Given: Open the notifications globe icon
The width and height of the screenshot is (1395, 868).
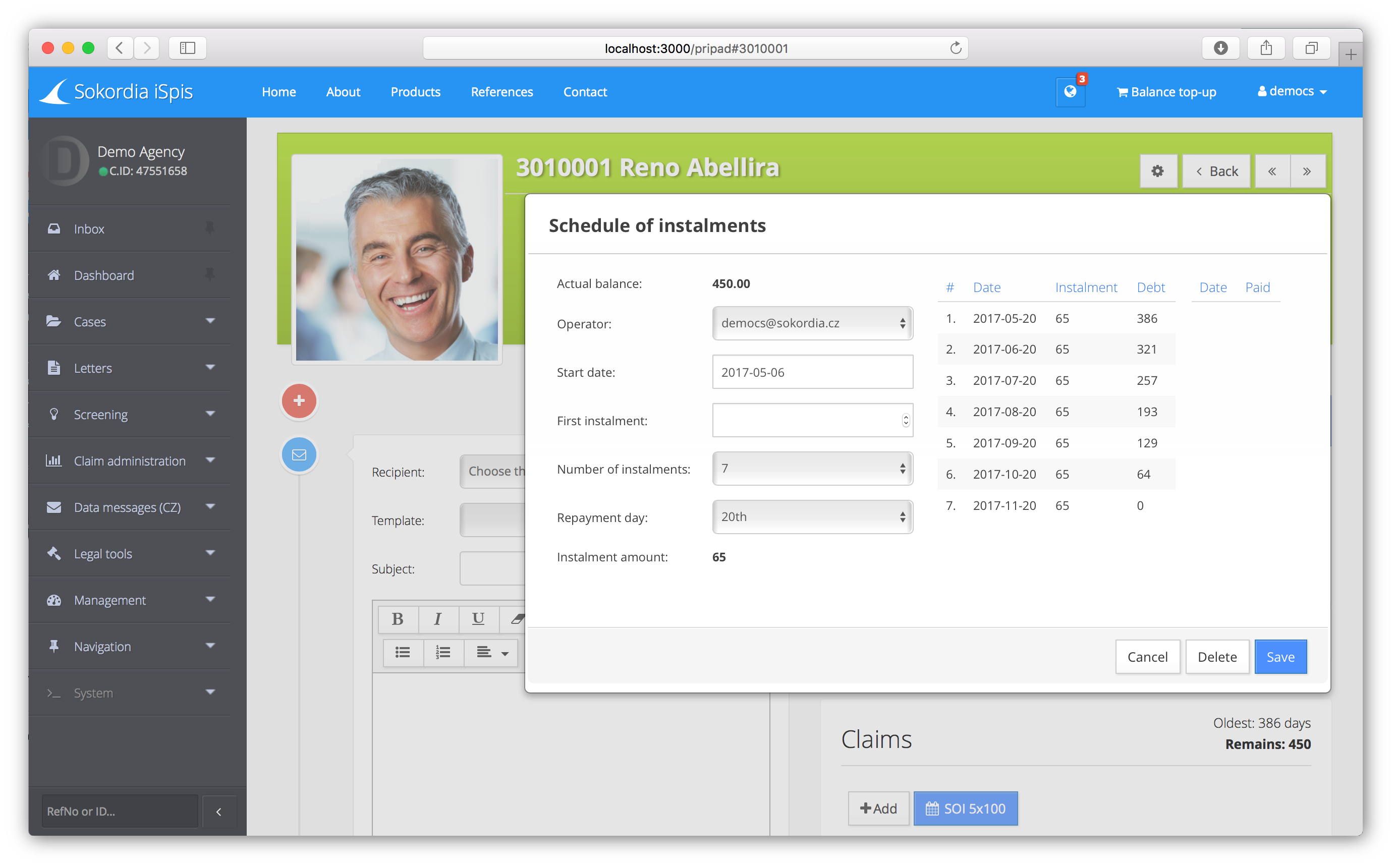Looking at the screenshot, I should 1070,92.
